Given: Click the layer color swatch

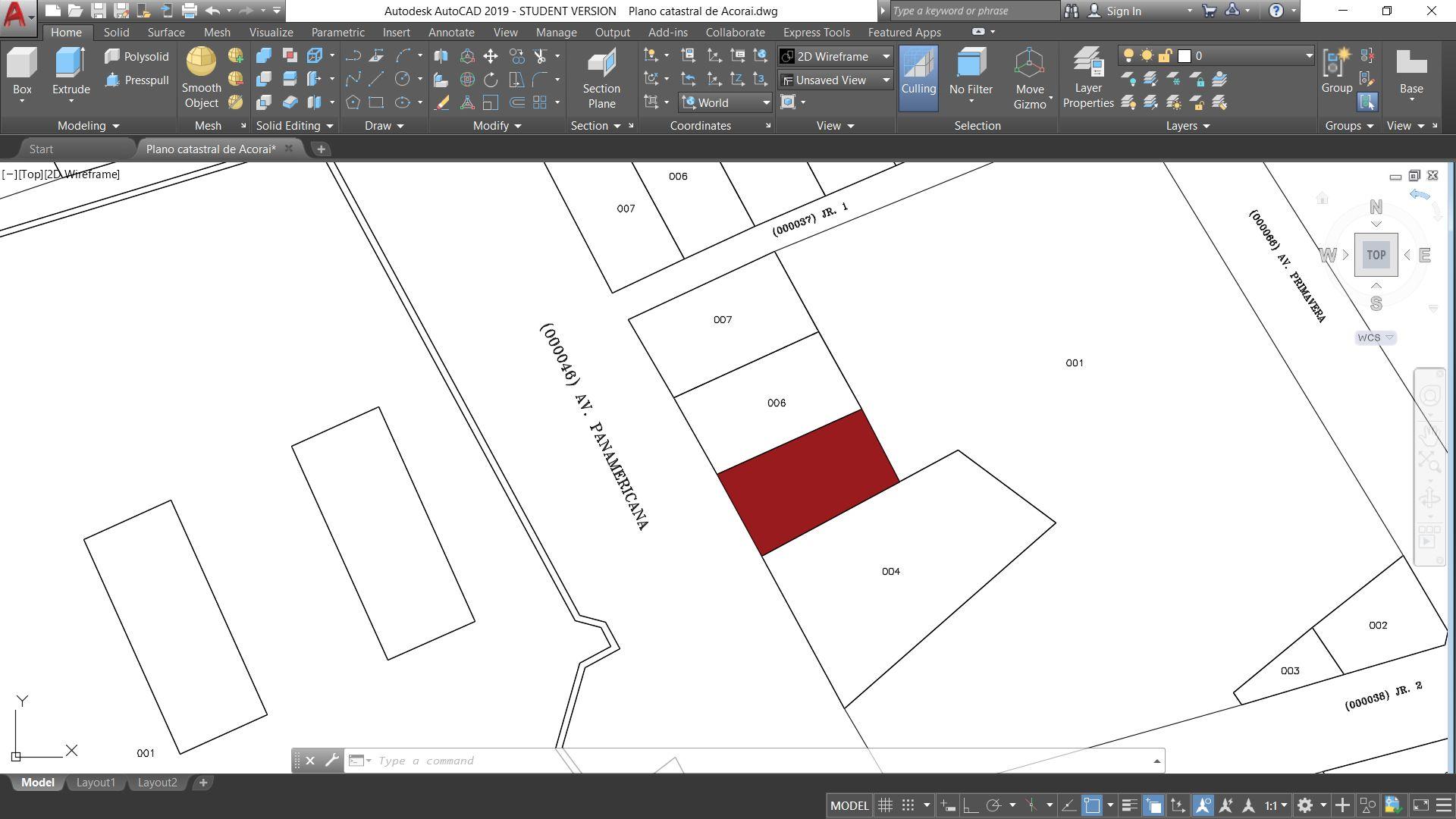Looking at the screenshot, I should [x=1185, y=56].
